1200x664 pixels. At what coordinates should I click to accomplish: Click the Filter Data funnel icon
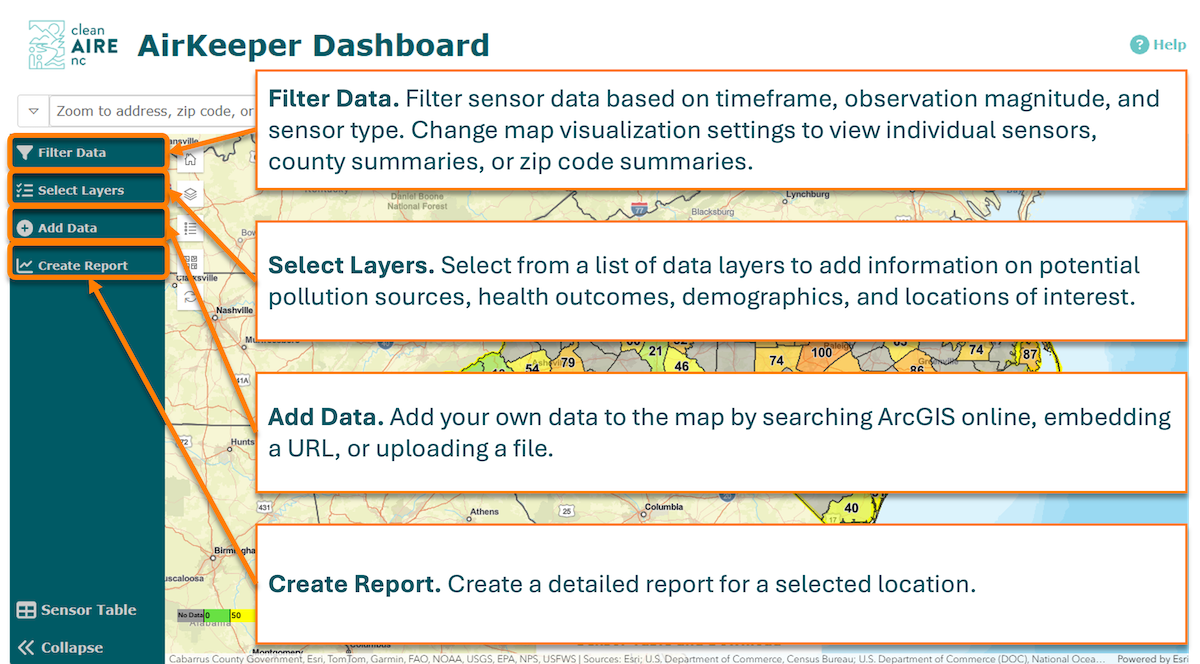tap(25, 153)
